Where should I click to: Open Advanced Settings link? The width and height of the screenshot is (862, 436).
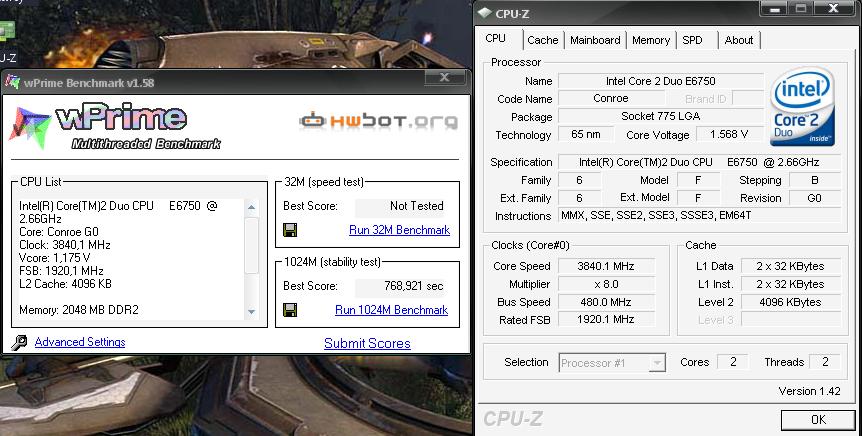point(80,342)
